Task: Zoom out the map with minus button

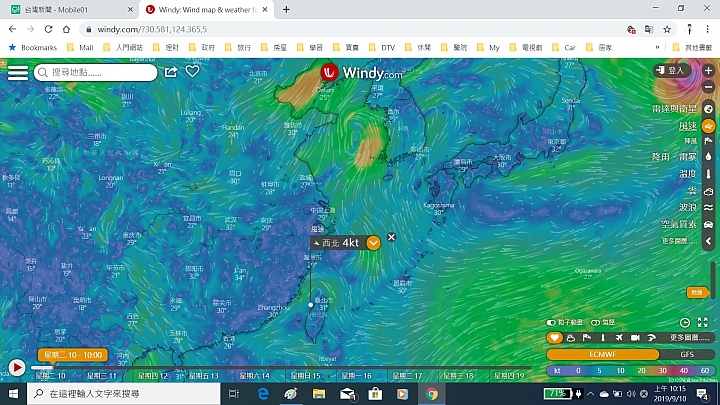Action: [709, 87]
